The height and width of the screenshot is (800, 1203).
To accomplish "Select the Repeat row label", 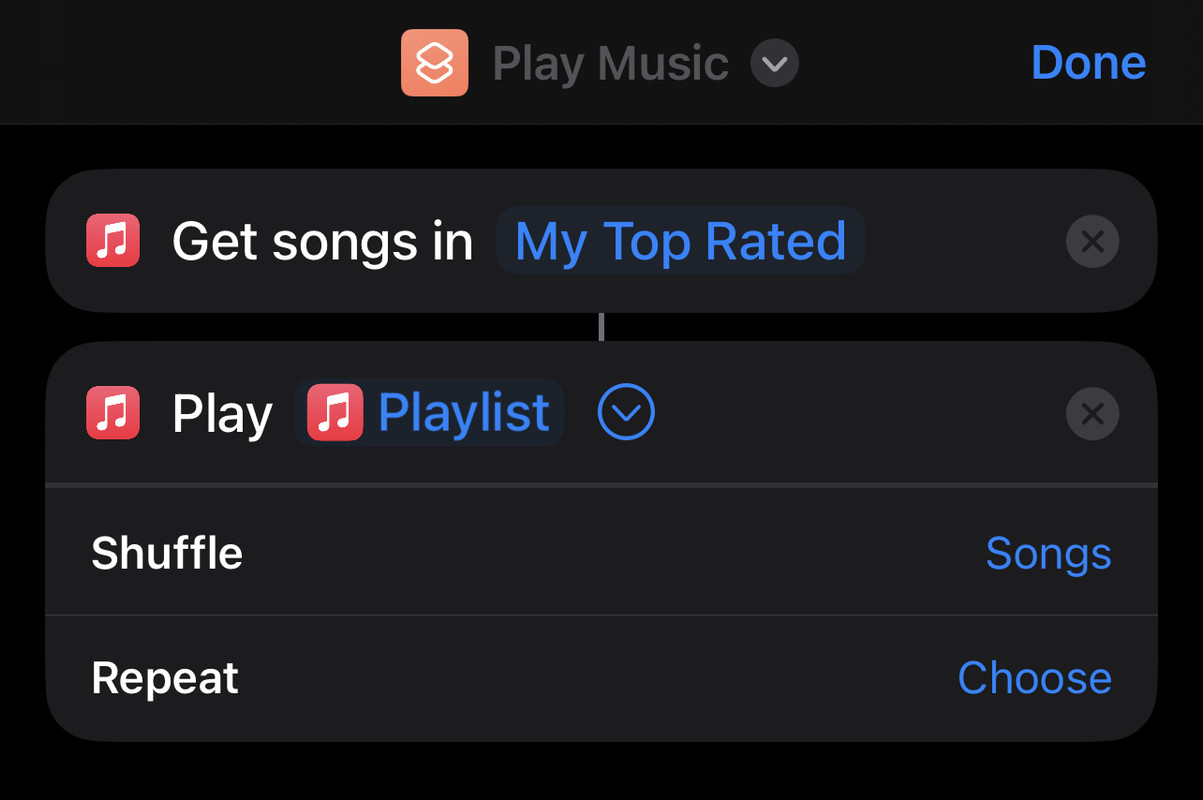I will click(165, 678).
